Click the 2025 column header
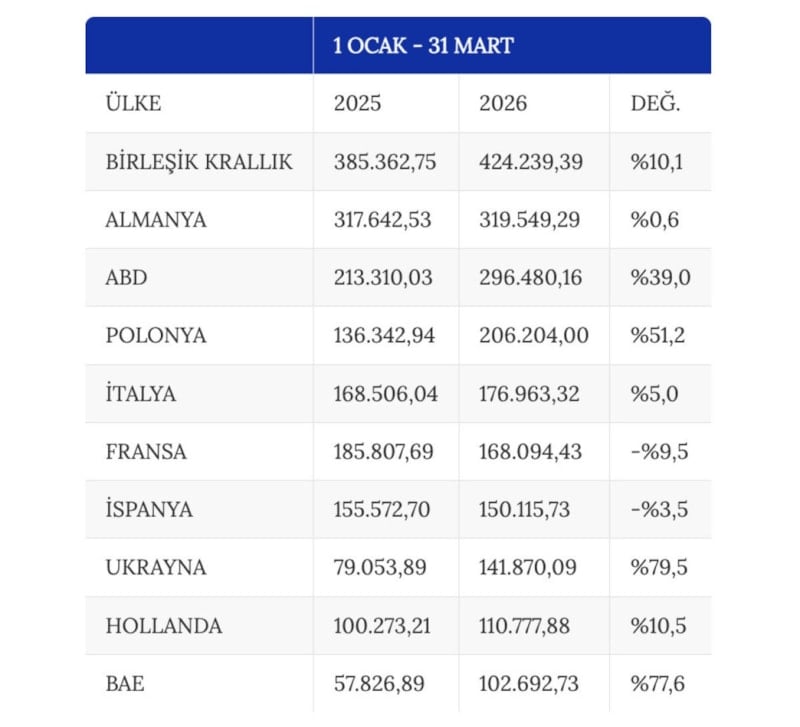Image resolution: width=800 pixels, height=727 pixels. [x=357, y=104]
